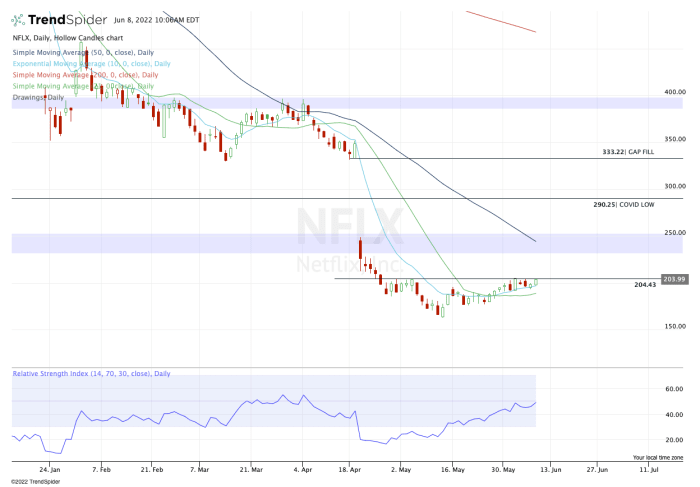Toggle the Exponential Moving Average 10 legend entry
This screenshot has width=700, height=487.
pyautogui.click(x=91, y=63)
